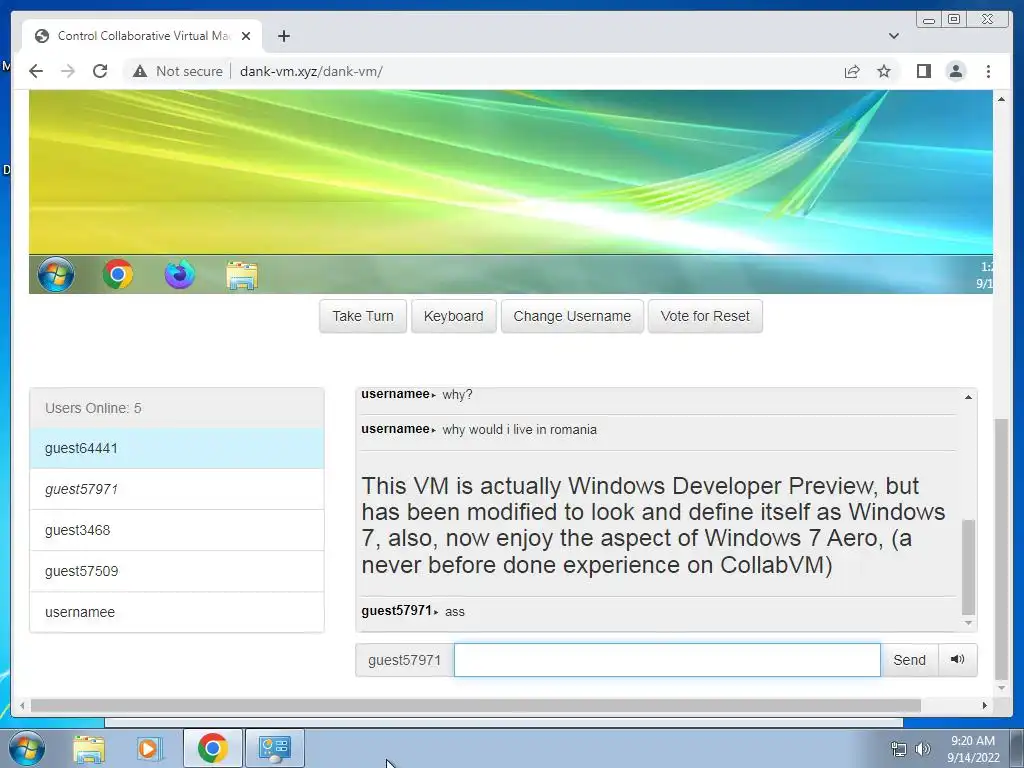The height and width of the screenshot is (768, 1024).
Task: Click the Show desktop strip
Action: [x=1017, y=748]
